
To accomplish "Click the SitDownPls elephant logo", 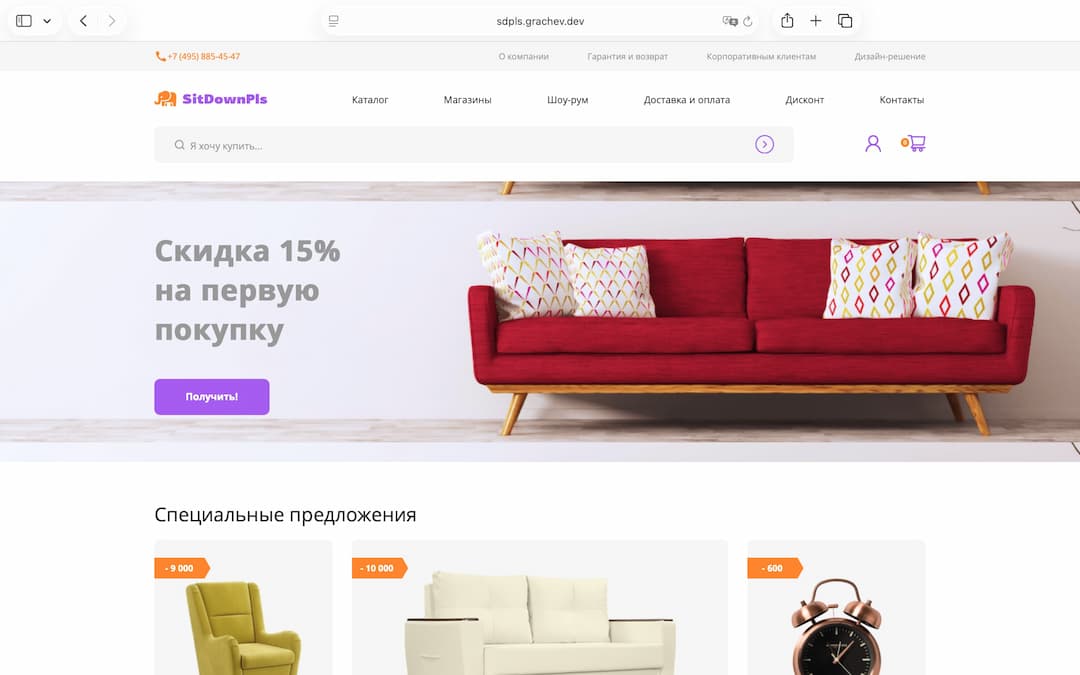I will 211,99.
